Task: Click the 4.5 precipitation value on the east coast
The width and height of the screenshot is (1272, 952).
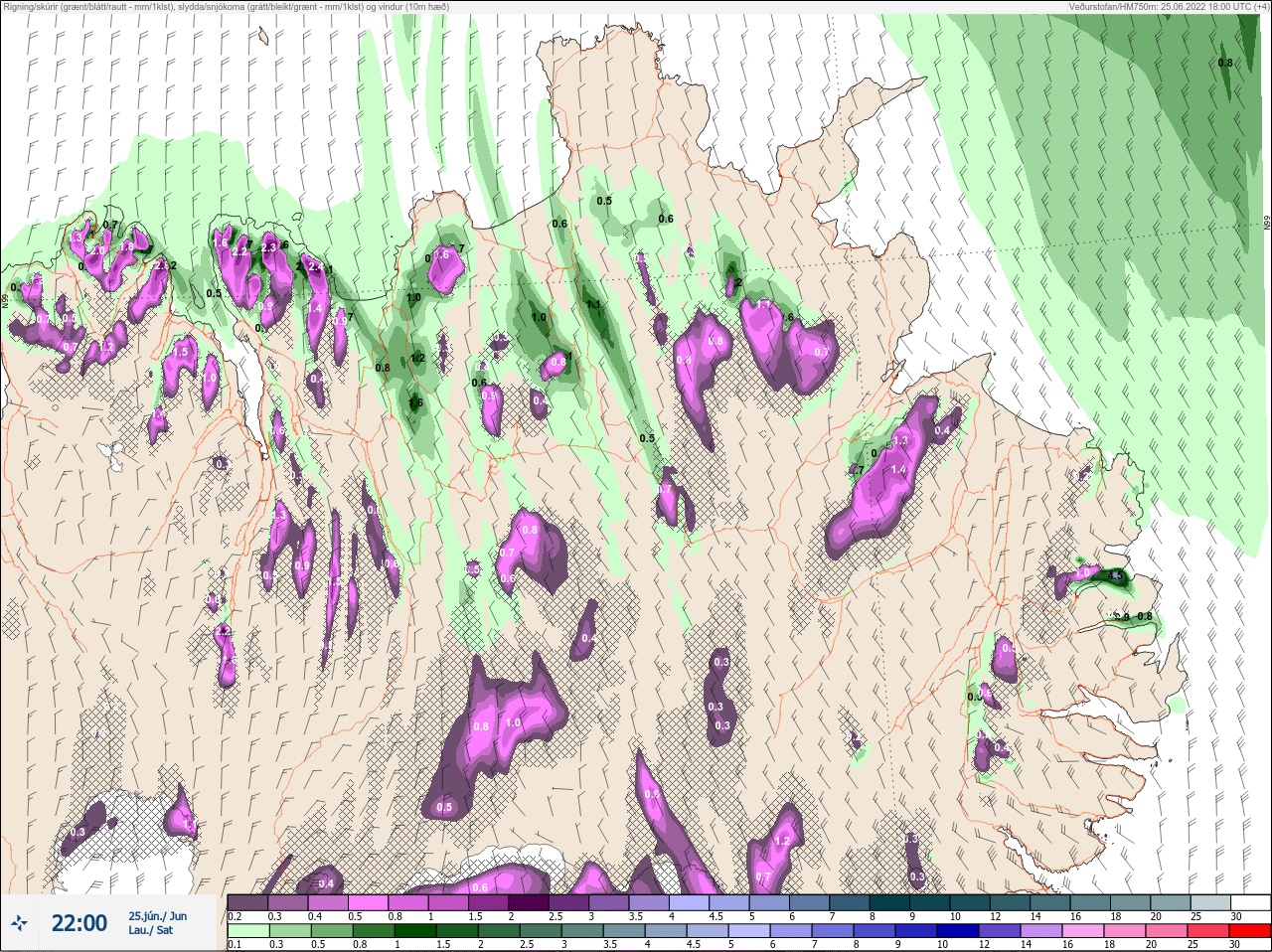Action: [x=1115, y=575]
